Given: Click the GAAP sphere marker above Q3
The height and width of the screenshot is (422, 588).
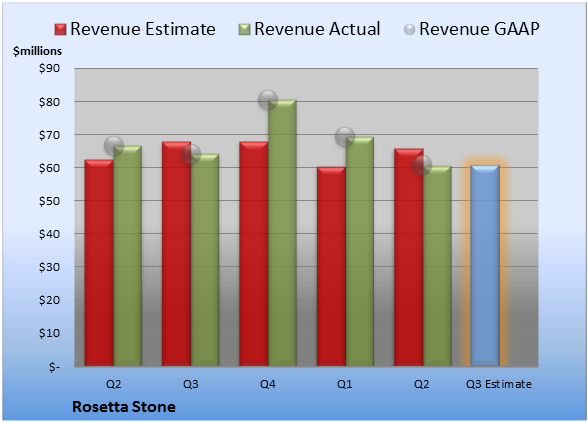Looking at the screenshot, I should click(191, 154).
